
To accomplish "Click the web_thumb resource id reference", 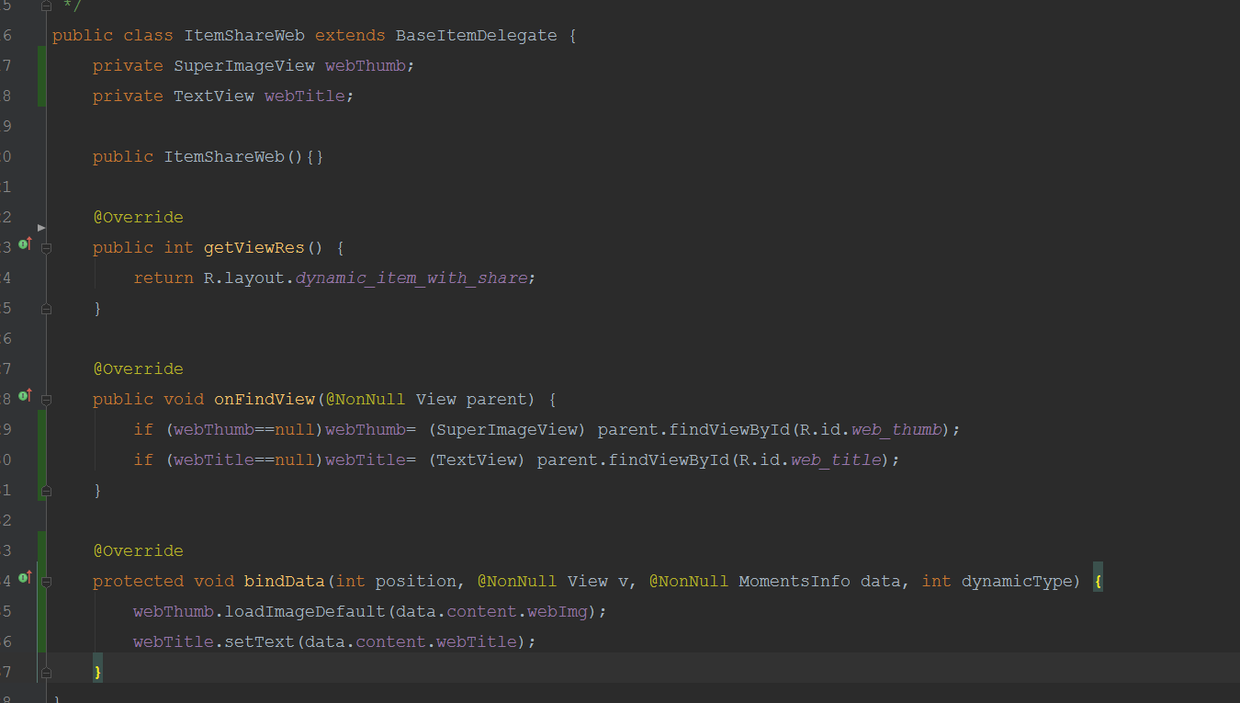I will (x=897, y=429).
